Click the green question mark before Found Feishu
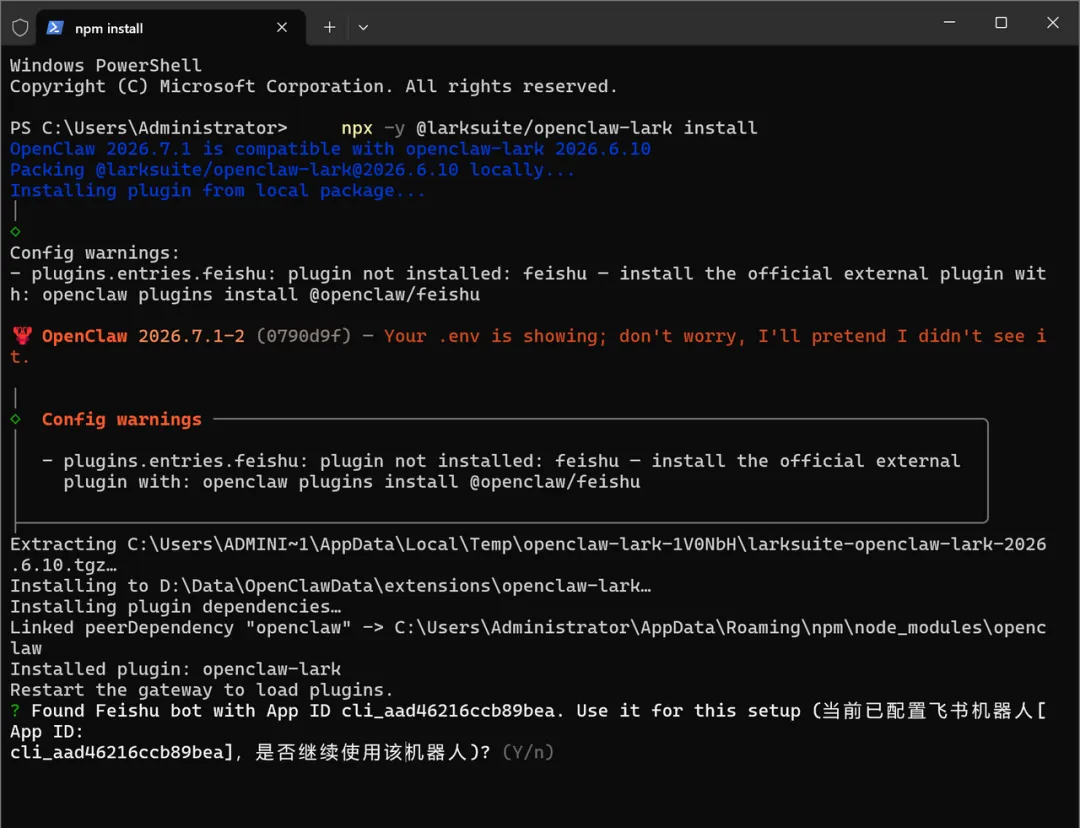The width and height of the screenshot is (1080, 828). pos(15,711)
